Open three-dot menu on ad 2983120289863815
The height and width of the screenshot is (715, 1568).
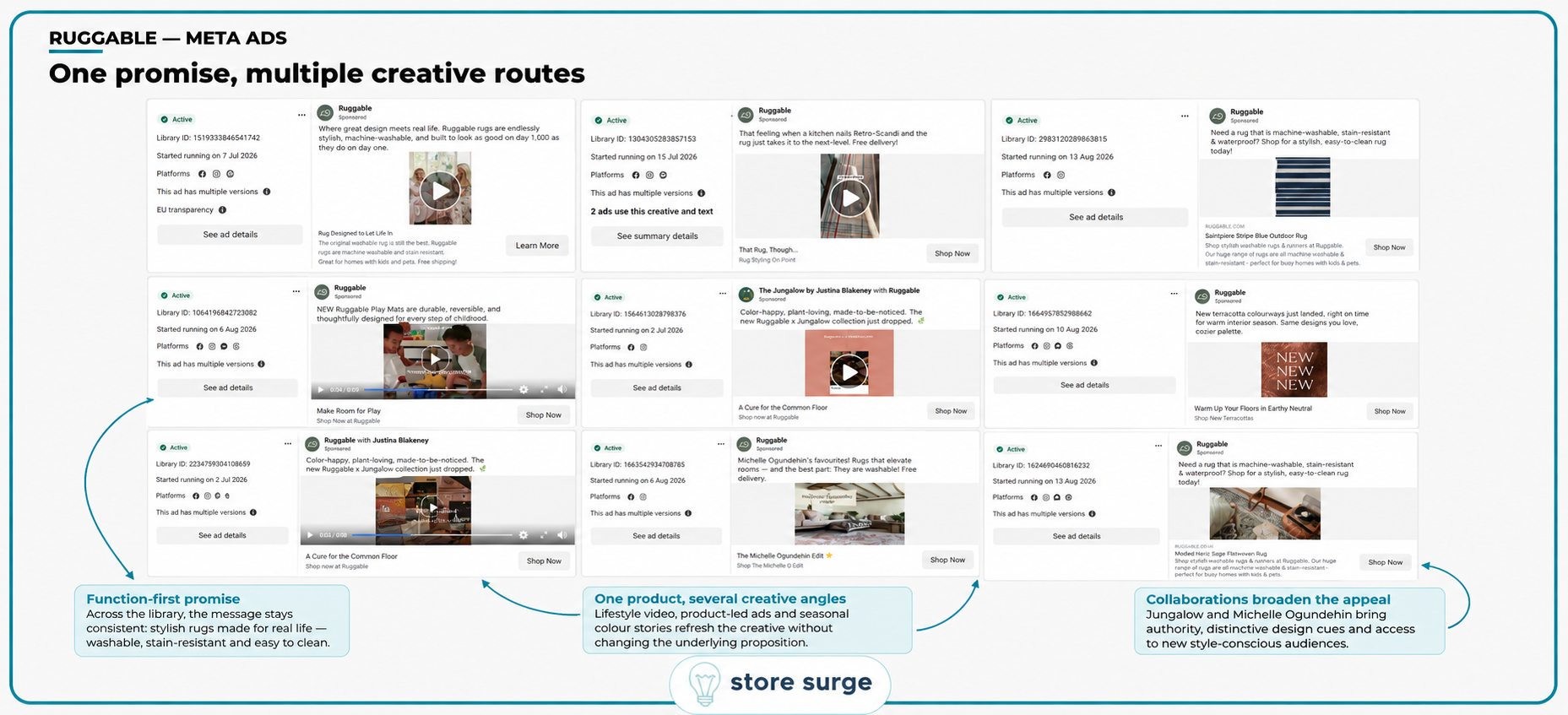(x=1185, y=116)
